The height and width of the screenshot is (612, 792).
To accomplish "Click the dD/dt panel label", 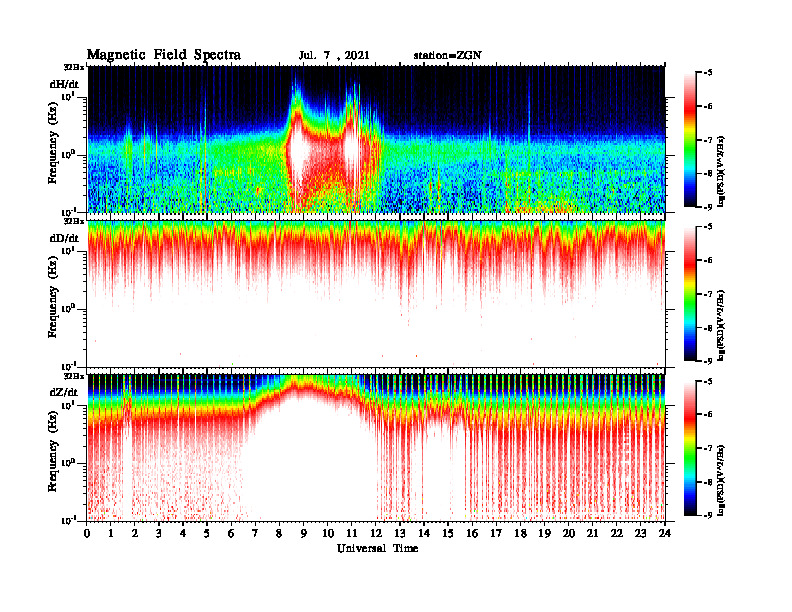I will coord(64,238).
